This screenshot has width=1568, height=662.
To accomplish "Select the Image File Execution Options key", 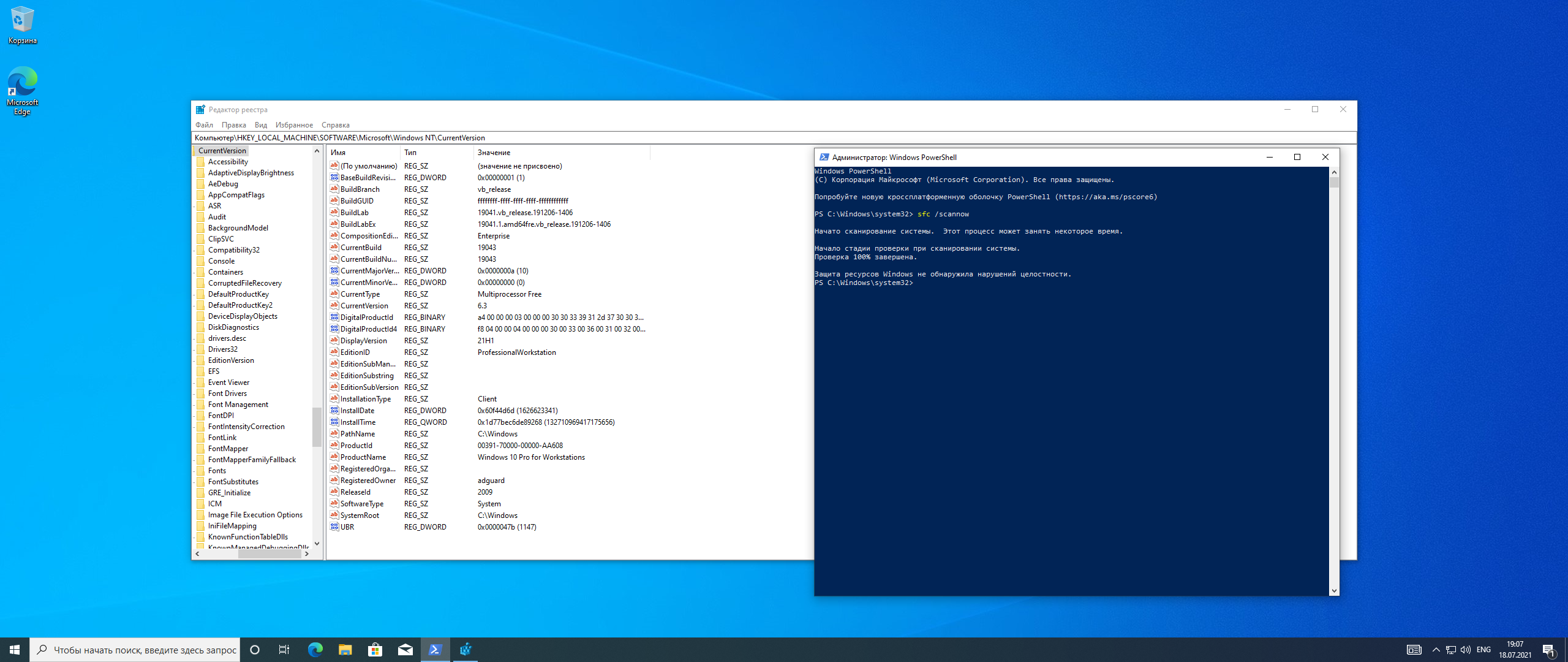I will [255, 515].
